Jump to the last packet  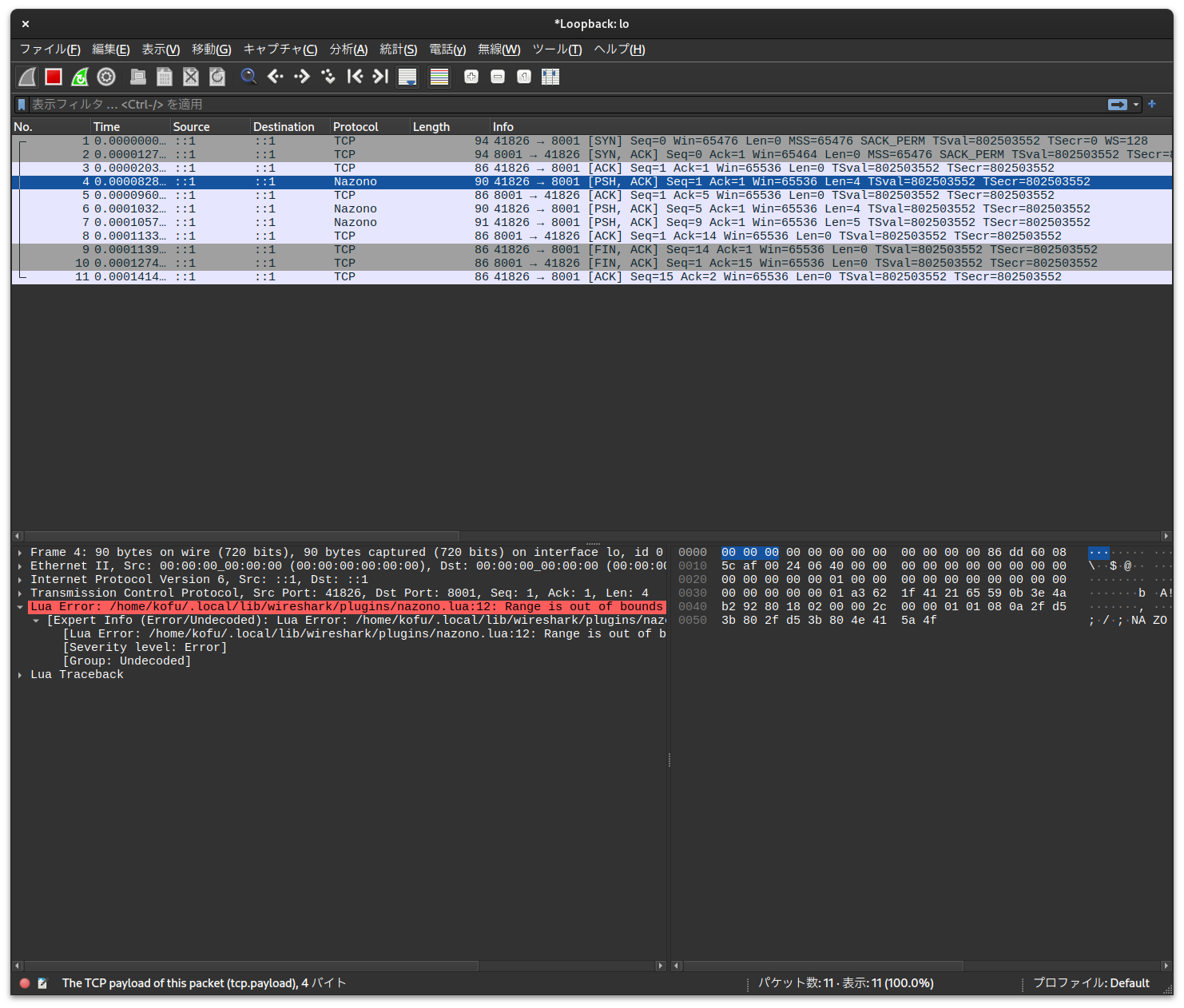(381, 77)
